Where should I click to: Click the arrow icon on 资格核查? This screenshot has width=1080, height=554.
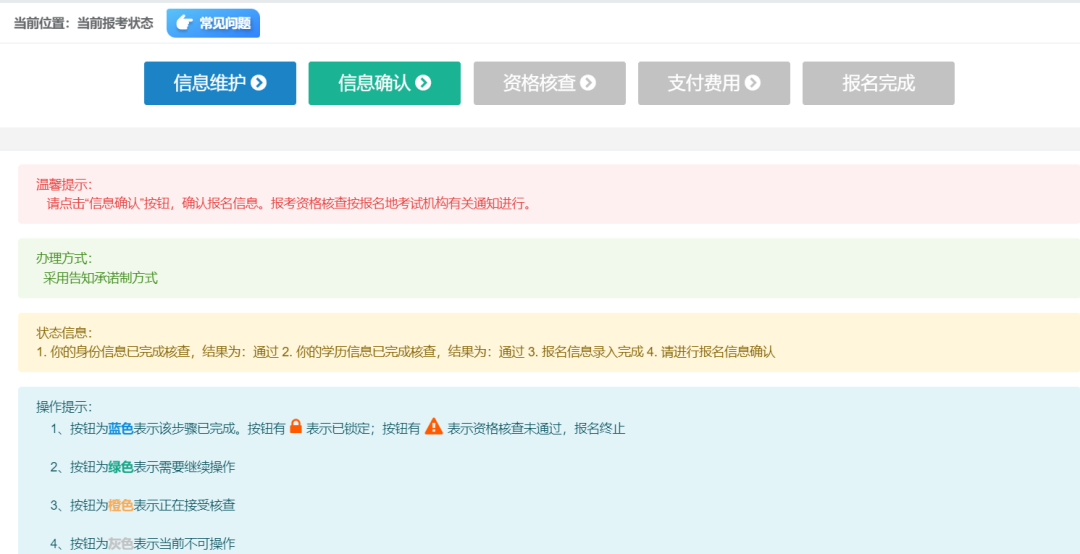588,83
